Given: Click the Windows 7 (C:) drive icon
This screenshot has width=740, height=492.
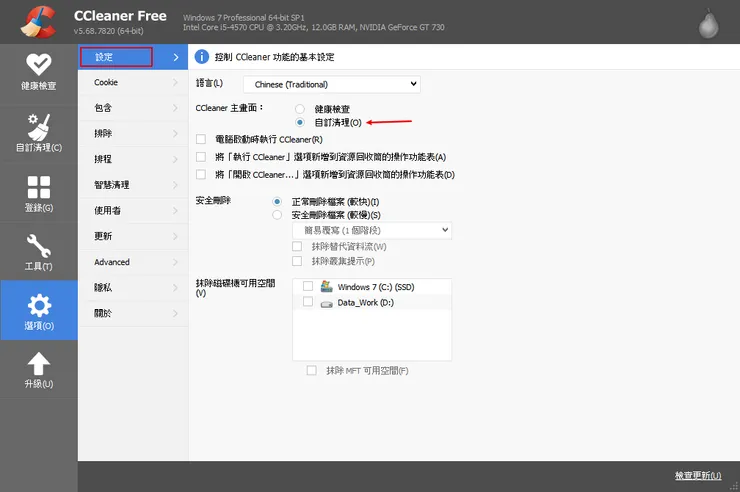Looking at the screenshot, I should [x=327, y=286].
